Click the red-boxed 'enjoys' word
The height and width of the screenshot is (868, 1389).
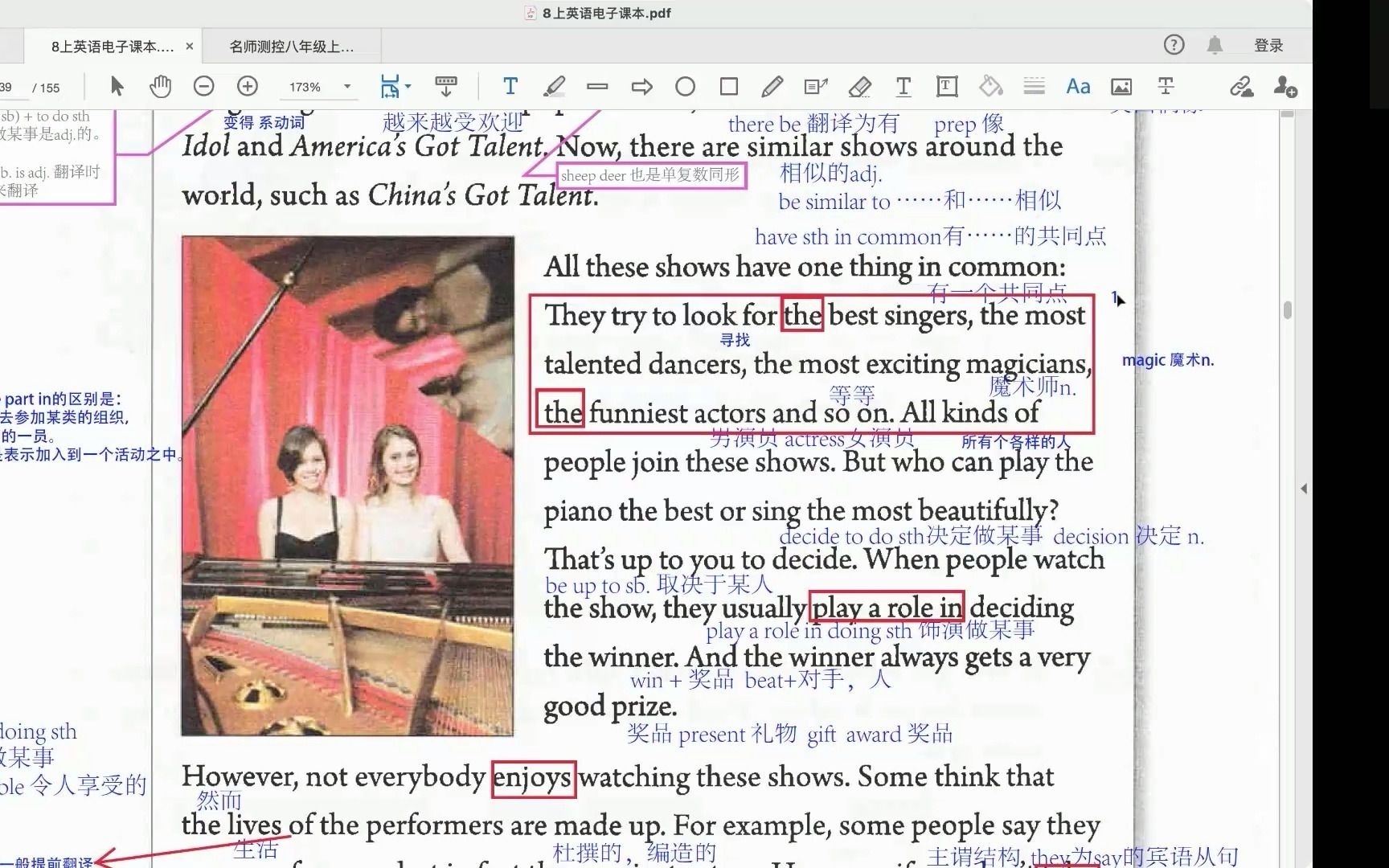click(x=533, y=778)
